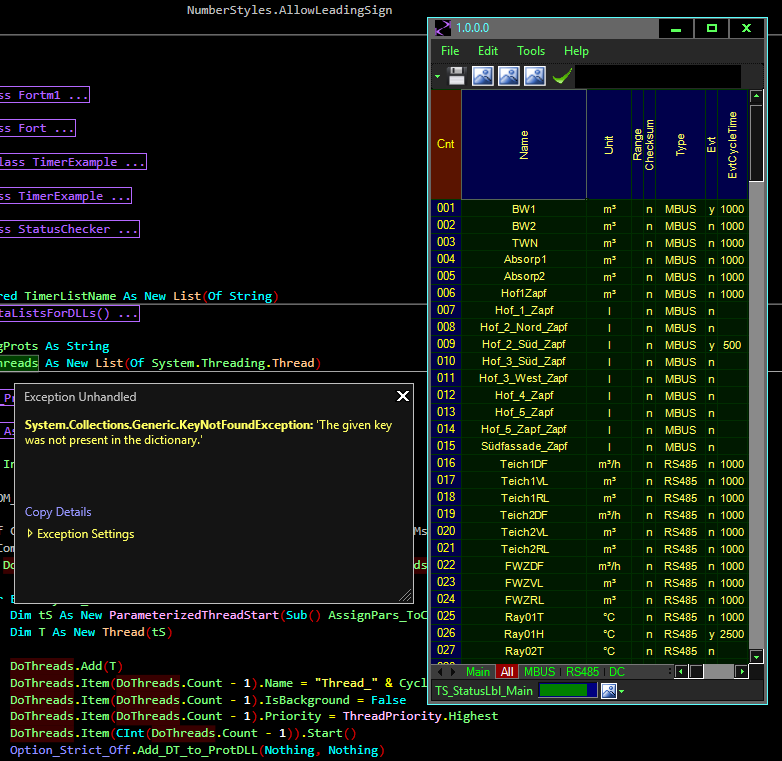Open the toolbar overflow dropdown arrow
The height and width of the screenshot is (761, 782).
tap(437, 76)
